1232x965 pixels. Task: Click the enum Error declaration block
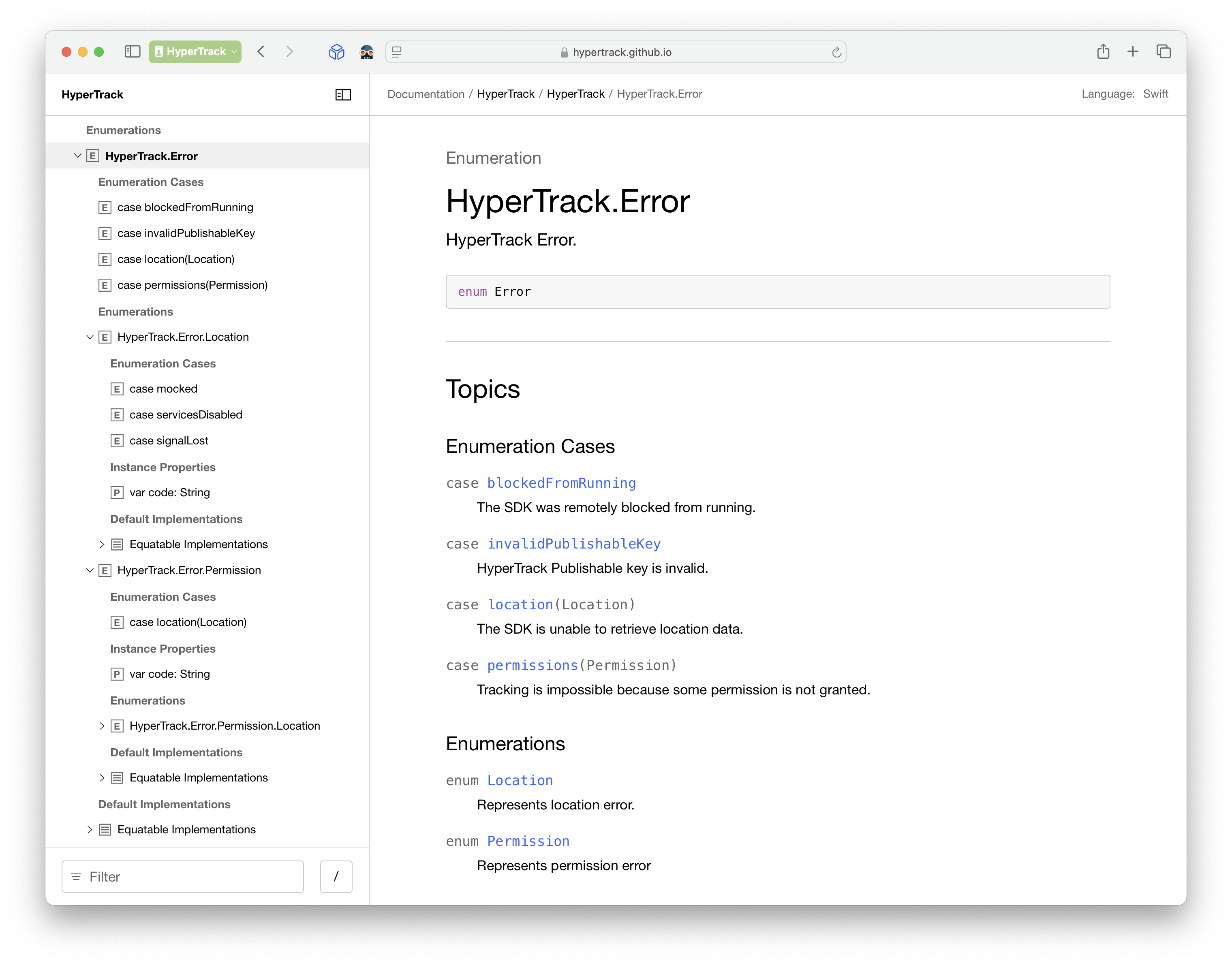778,292
